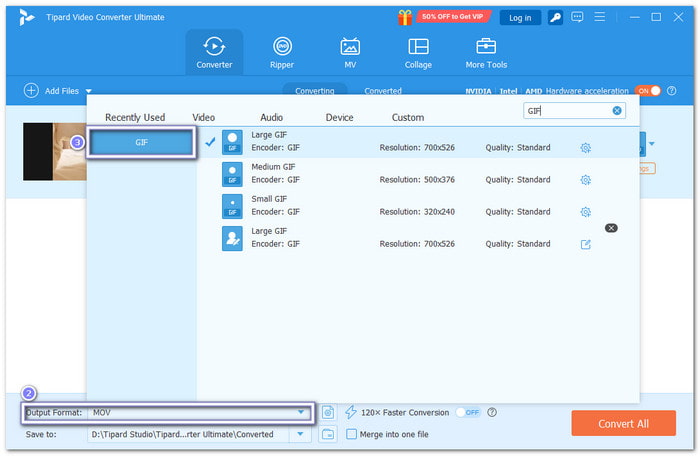Select the Device format tab
This screenshot has width=700, height=456.
[339, 117]
